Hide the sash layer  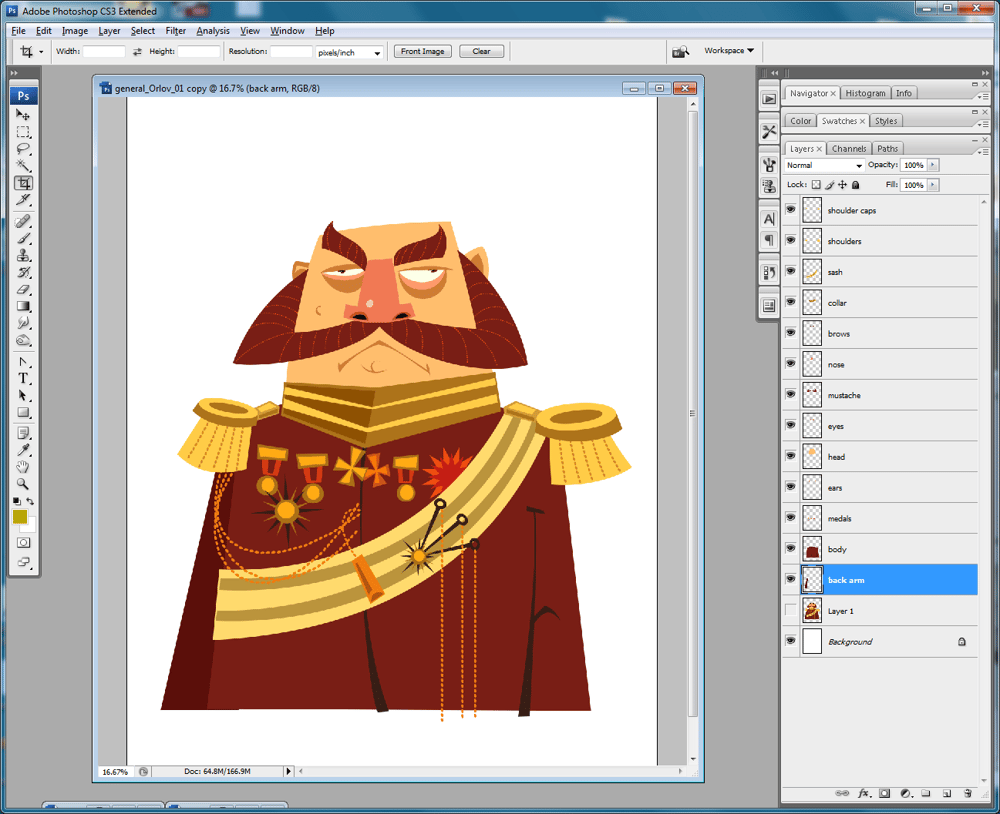pyautogui.click(x=791, y=272)
